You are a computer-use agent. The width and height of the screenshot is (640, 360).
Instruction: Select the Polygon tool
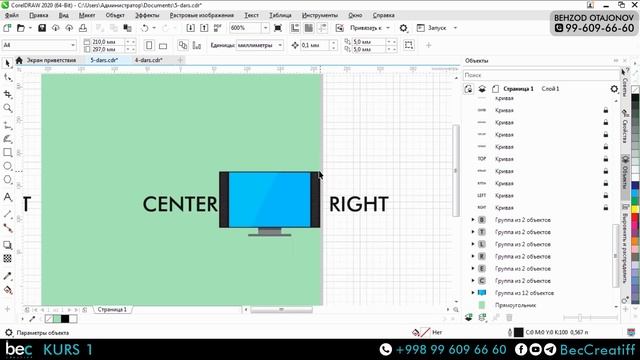click(x=7, y=180)
